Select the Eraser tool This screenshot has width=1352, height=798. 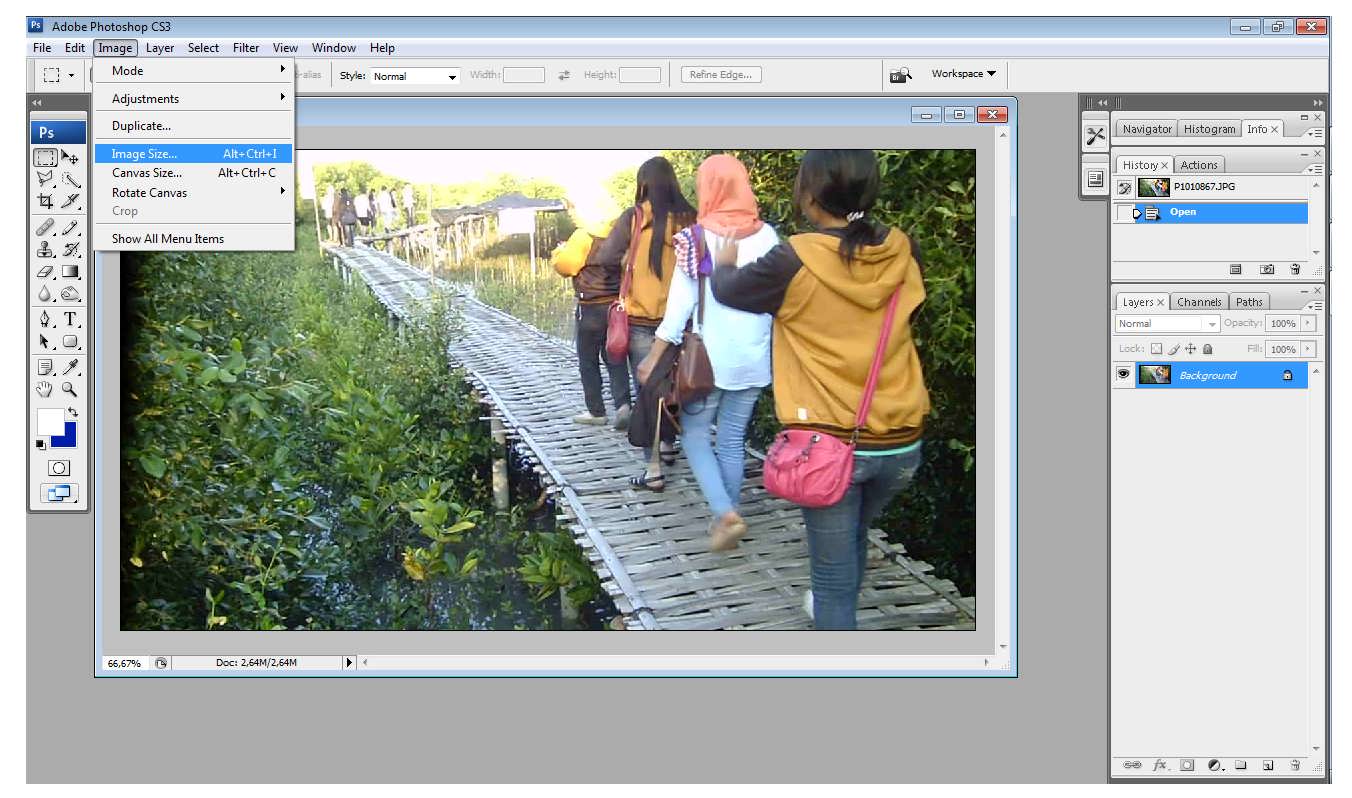pos(46,272)
